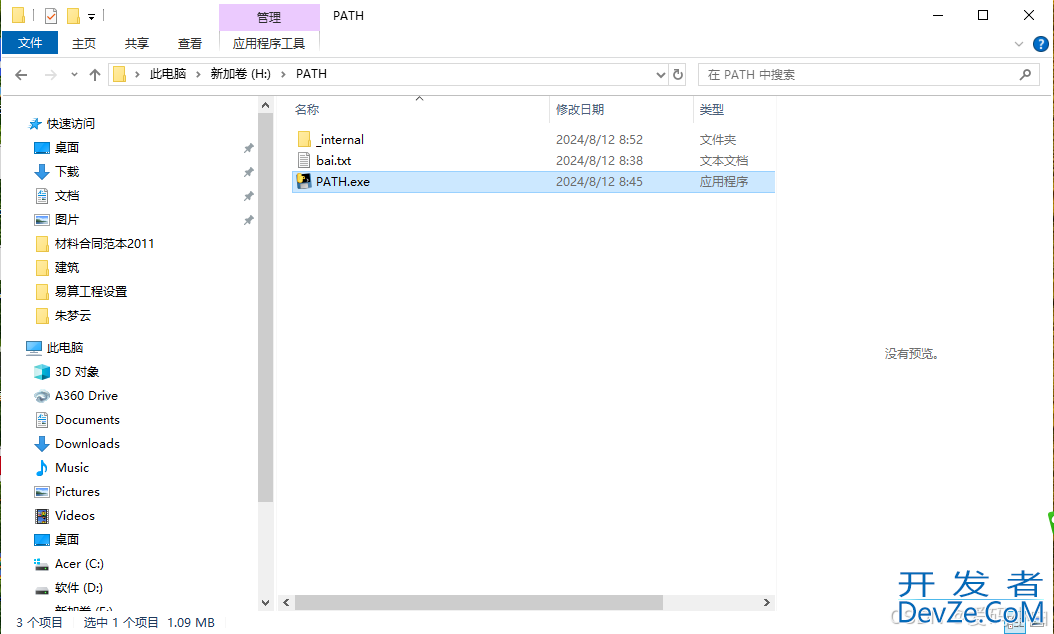Click date 2024/8/12 8:52 of _internal
The image size is (1054, 634).
599,140
